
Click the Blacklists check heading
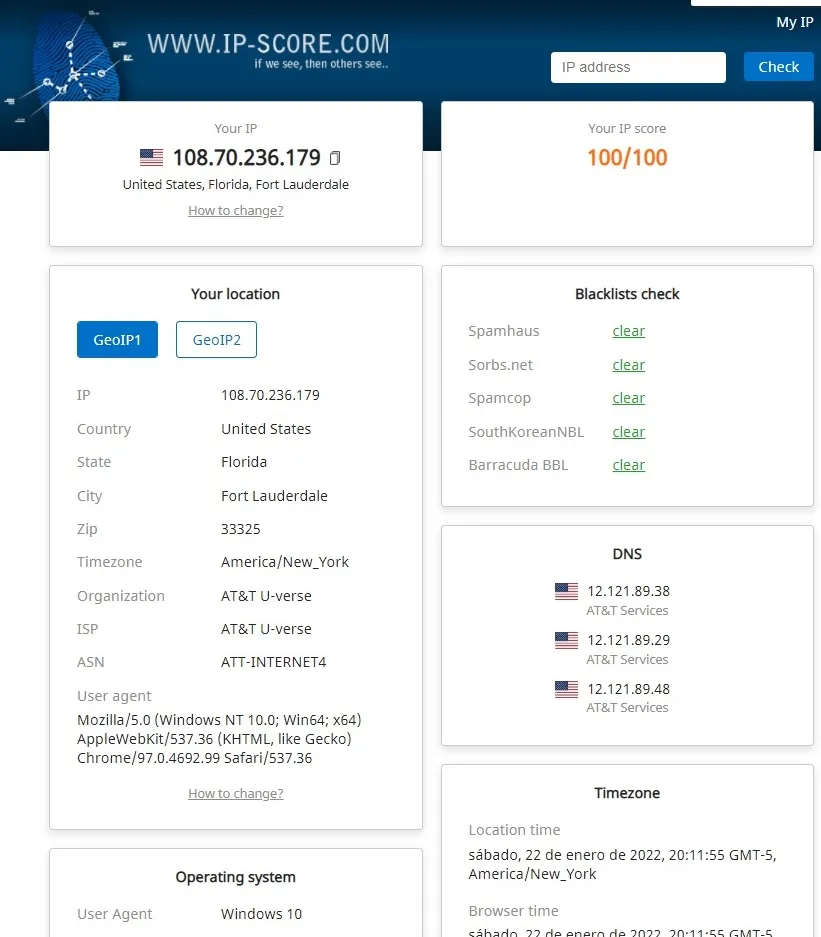[x=627, y=294]
